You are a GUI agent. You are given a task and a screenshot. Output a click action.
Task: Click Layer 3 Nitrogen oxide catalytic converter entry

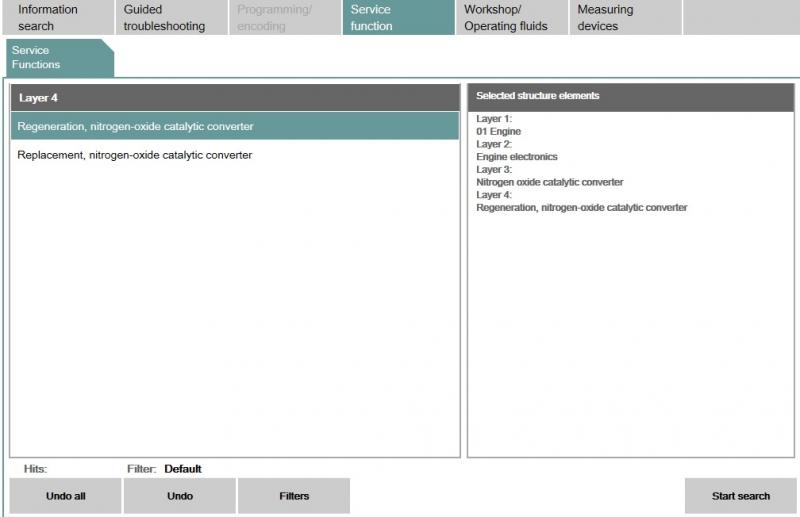(x=549, y=182)
